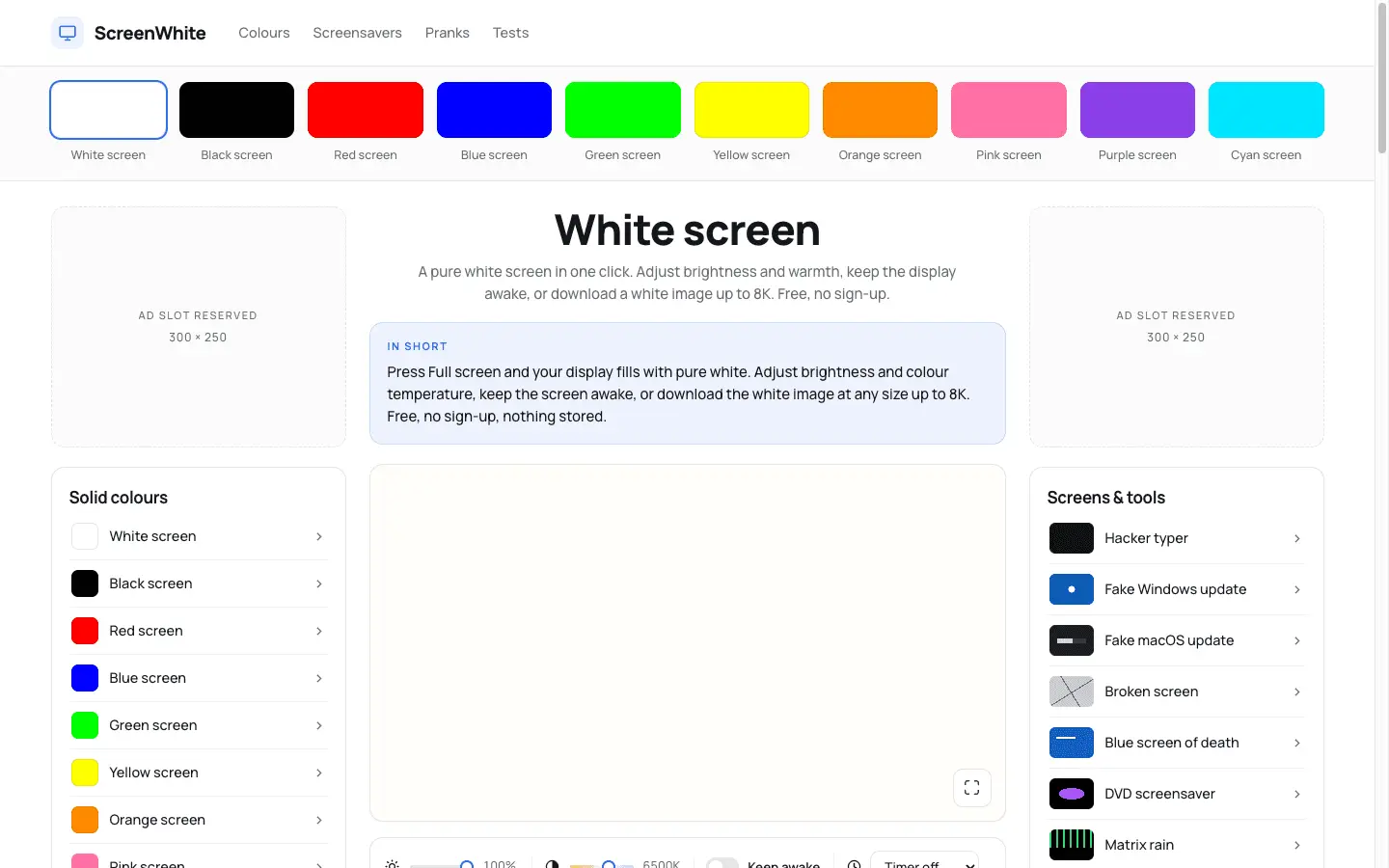Click the page's vertical scrollbar thumb
The height and width of the screenshot is (868, 1389).
pyautogui.click(x=1381, y=79)
